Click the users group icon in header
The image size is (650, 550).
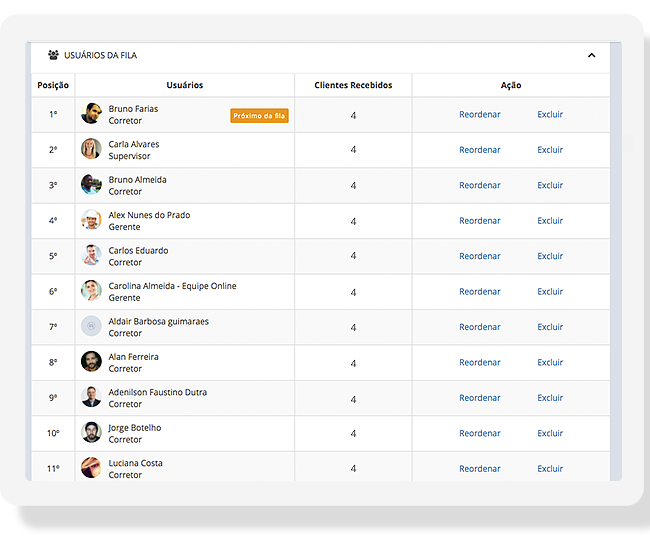point(53,56)
